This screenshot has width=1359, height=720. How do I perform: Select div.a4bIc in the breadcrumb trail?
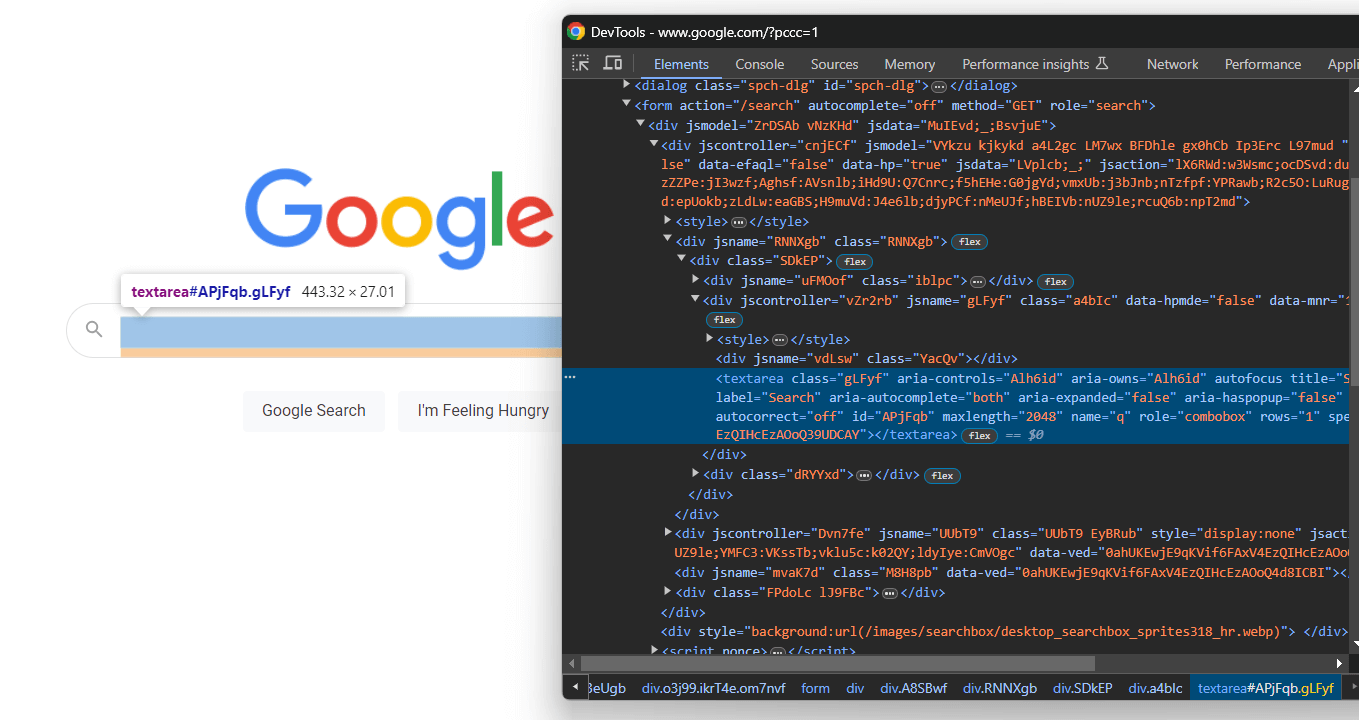tap(1155, 688)
